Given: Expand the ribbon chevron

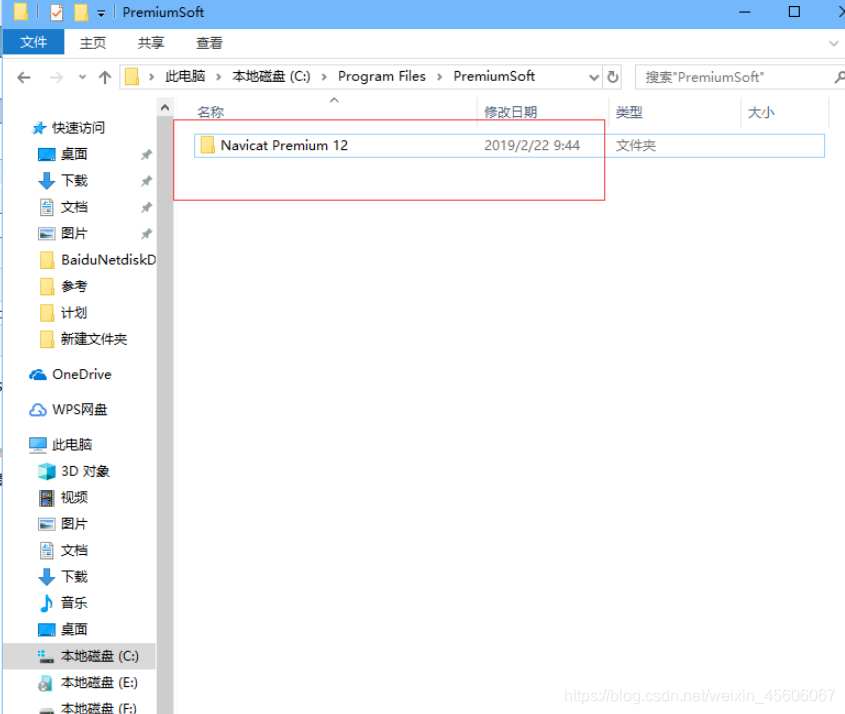Looking at the screenshot, I should pyautogui.click(x=834, y=43).
